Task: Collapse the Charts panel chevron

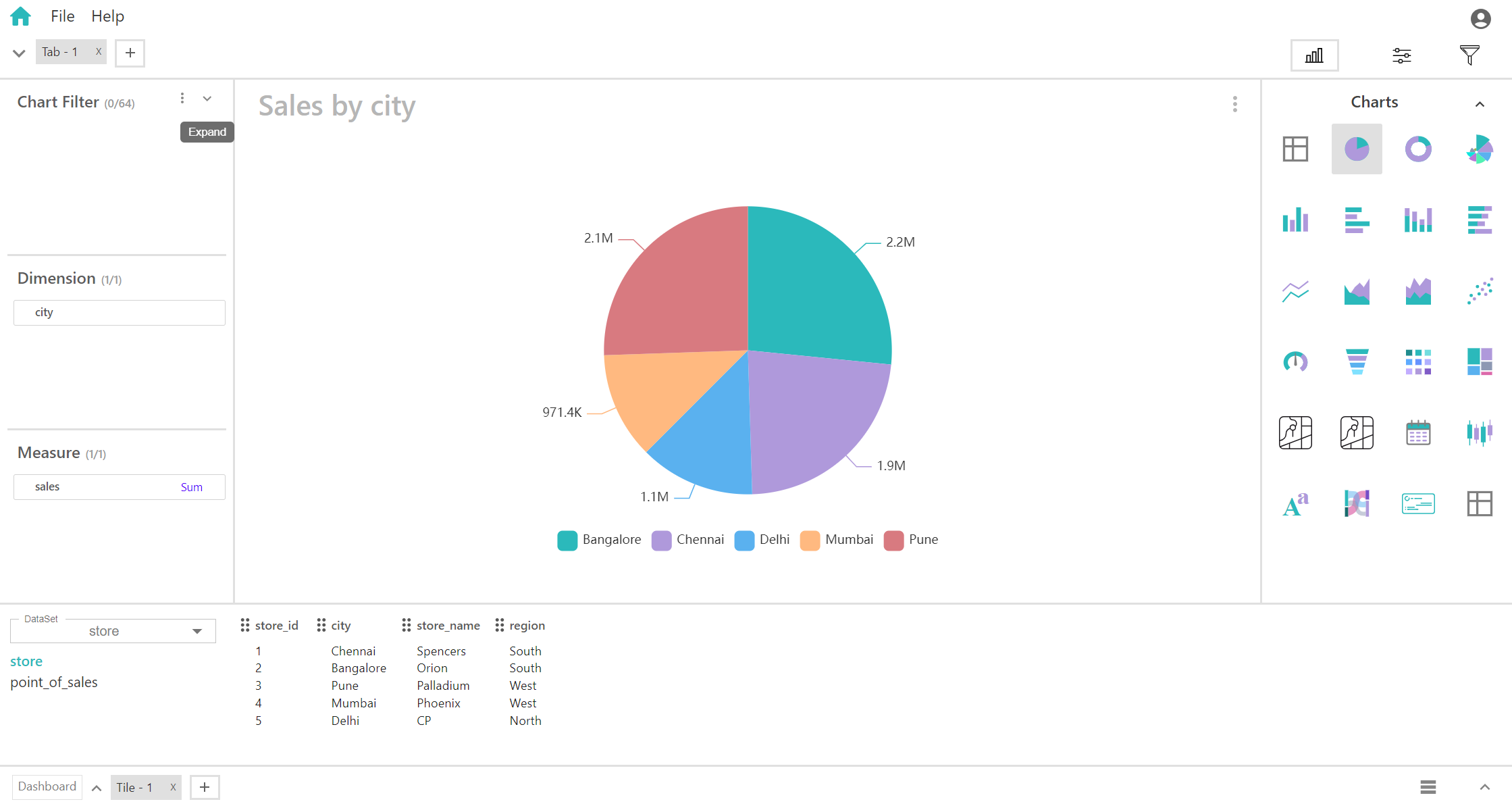Action: coord(1480,104)
